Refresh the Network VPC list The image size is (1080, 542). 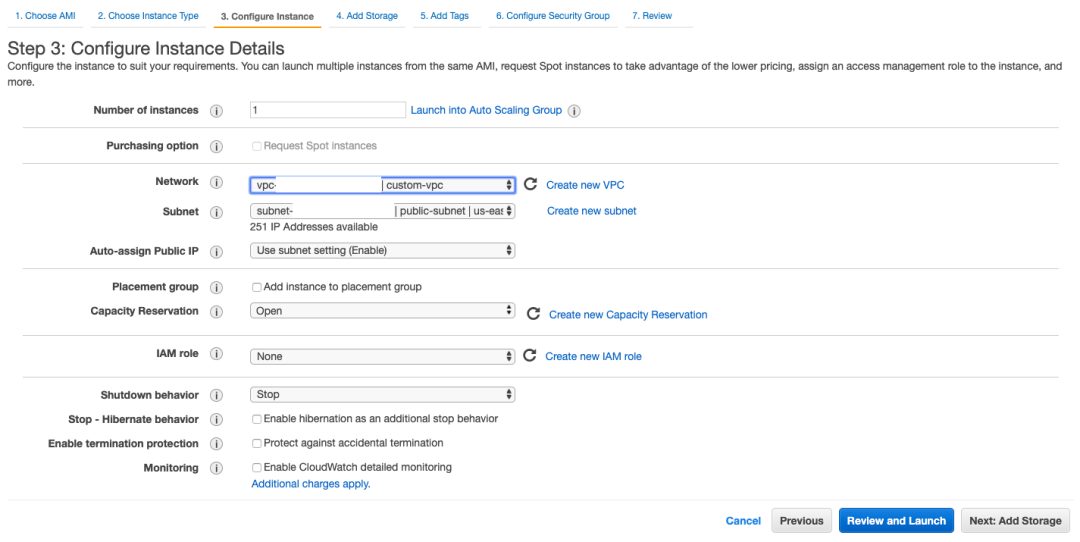point(530,185)
